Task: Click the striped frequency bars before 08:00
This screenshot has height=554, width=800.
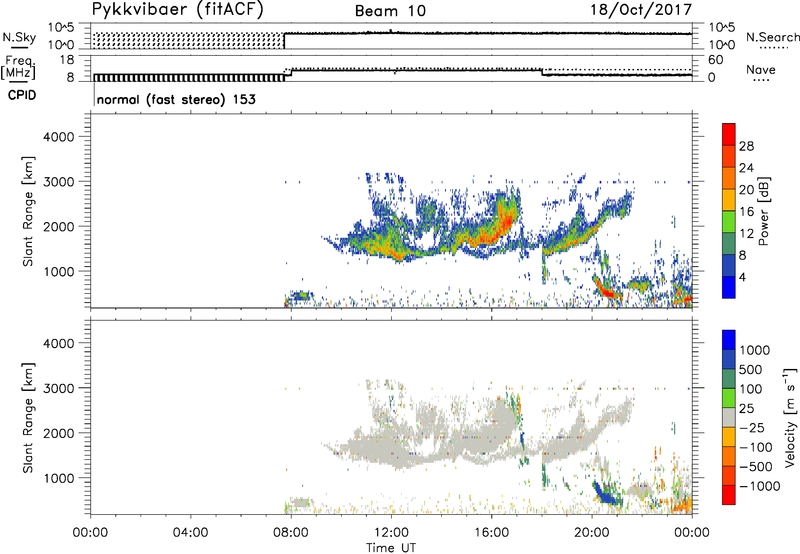Action: [x=188, y=78]
